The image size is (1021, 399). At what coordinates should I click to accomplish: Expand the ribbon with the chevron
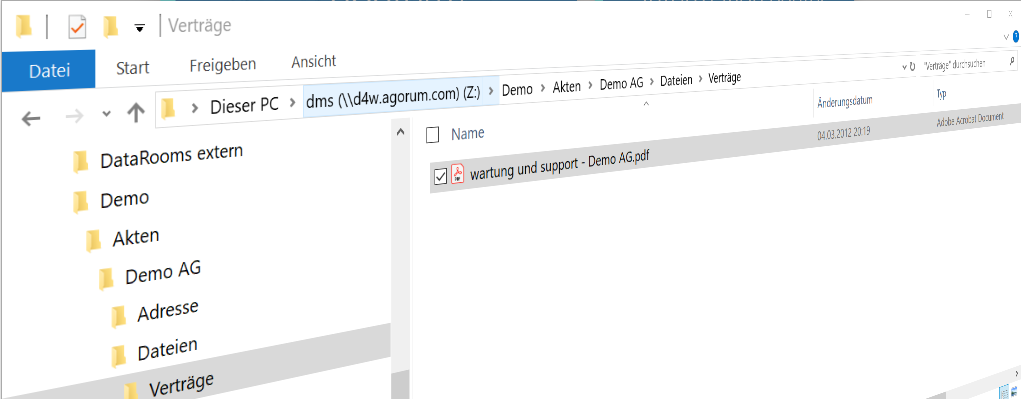click(1006, 38)
